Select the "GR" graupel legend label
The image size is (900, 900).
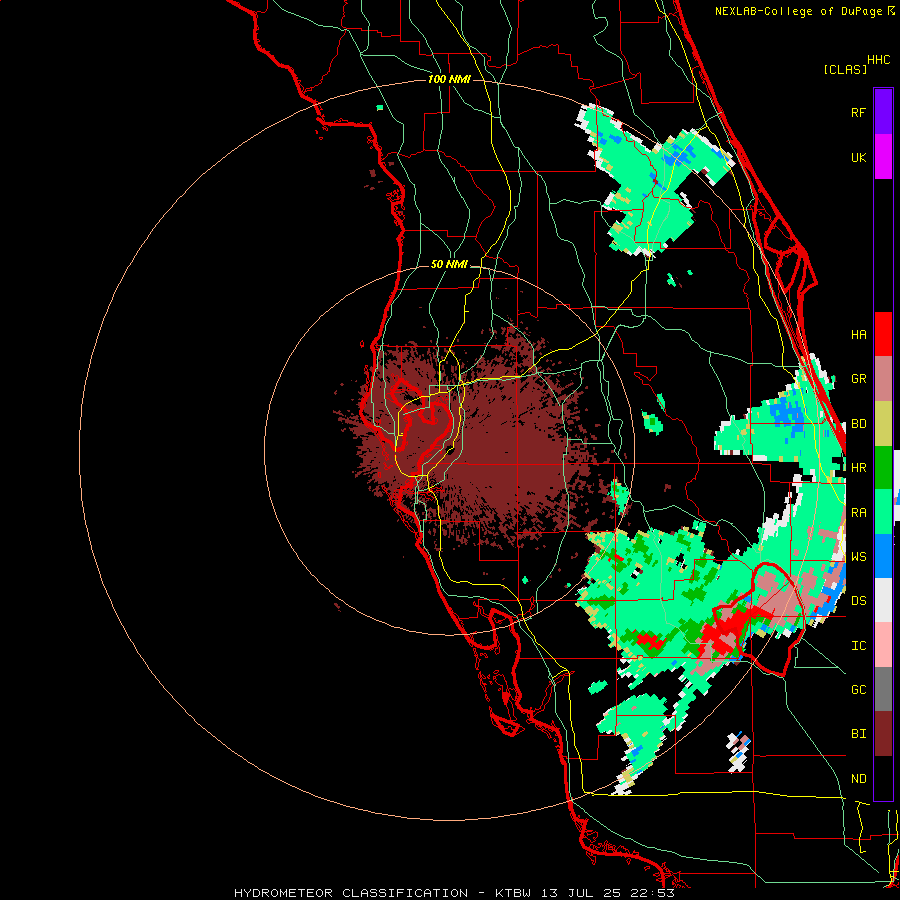(858, 379)
